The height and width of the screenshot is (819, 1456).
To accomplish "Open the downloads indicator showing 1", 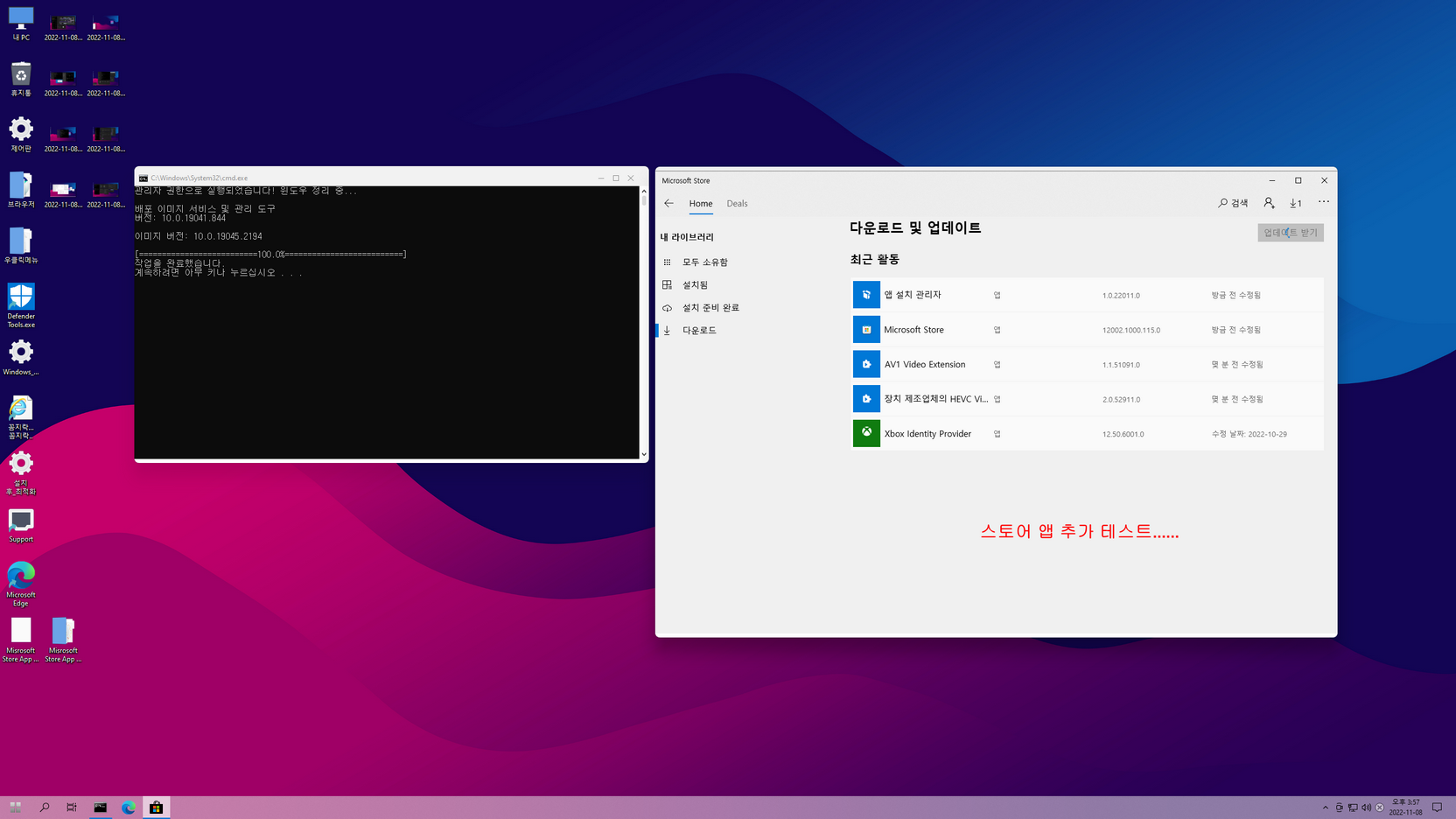I will point(1296,203).
